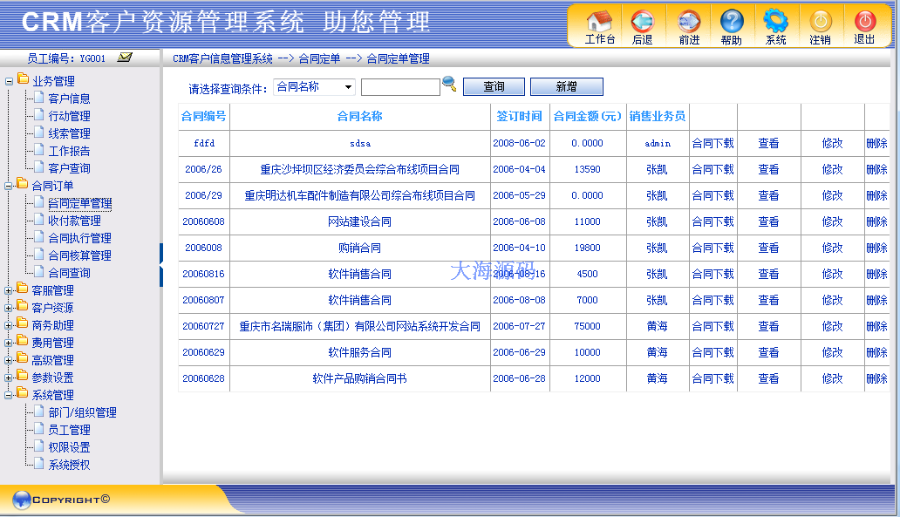Click 查看 for contract 20060816
Image resolution: width=900 pixels, height=517 pixels.
[x=769, y=274]
